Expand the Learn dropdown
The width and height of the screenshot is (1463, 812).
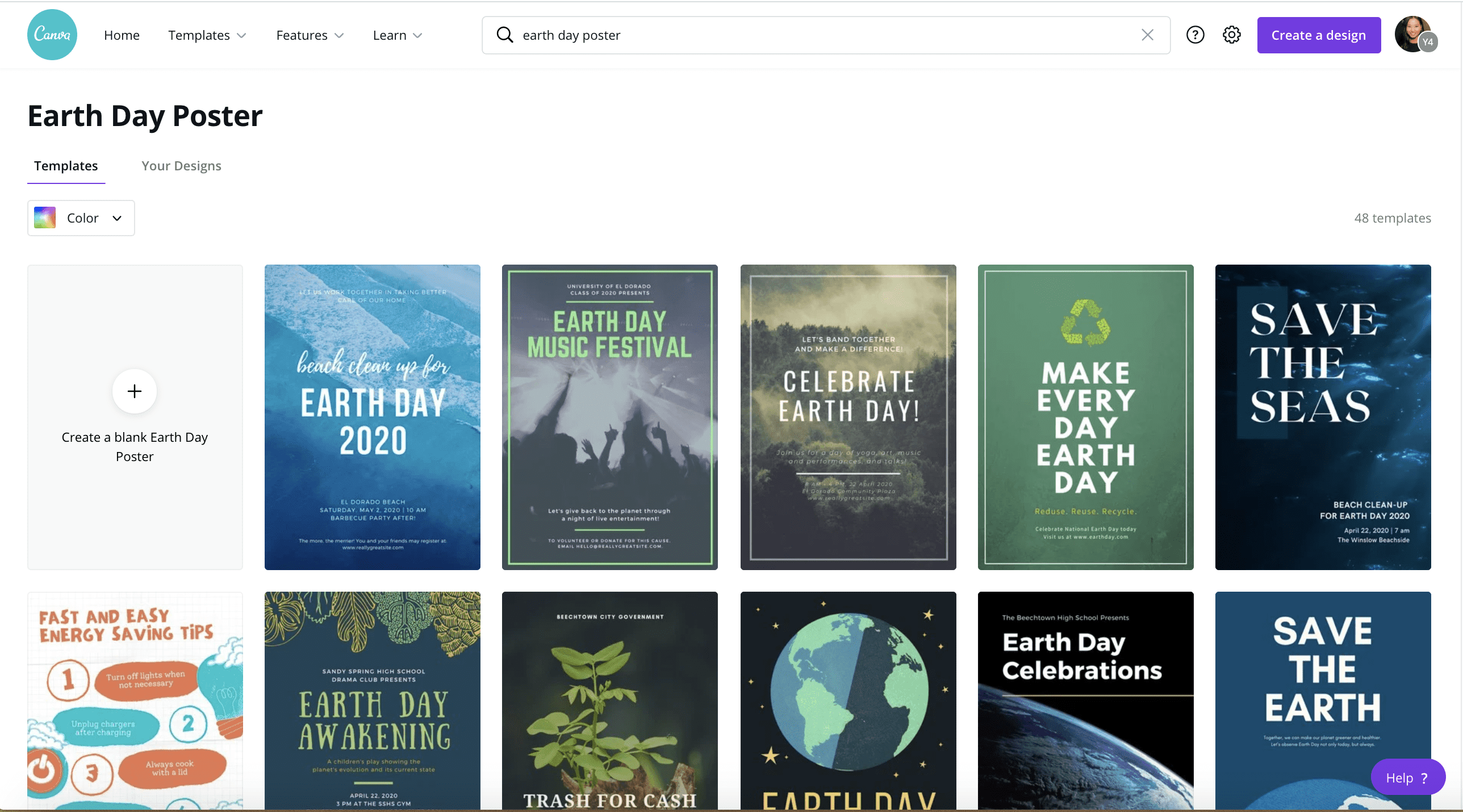click(x=418, y=35)
